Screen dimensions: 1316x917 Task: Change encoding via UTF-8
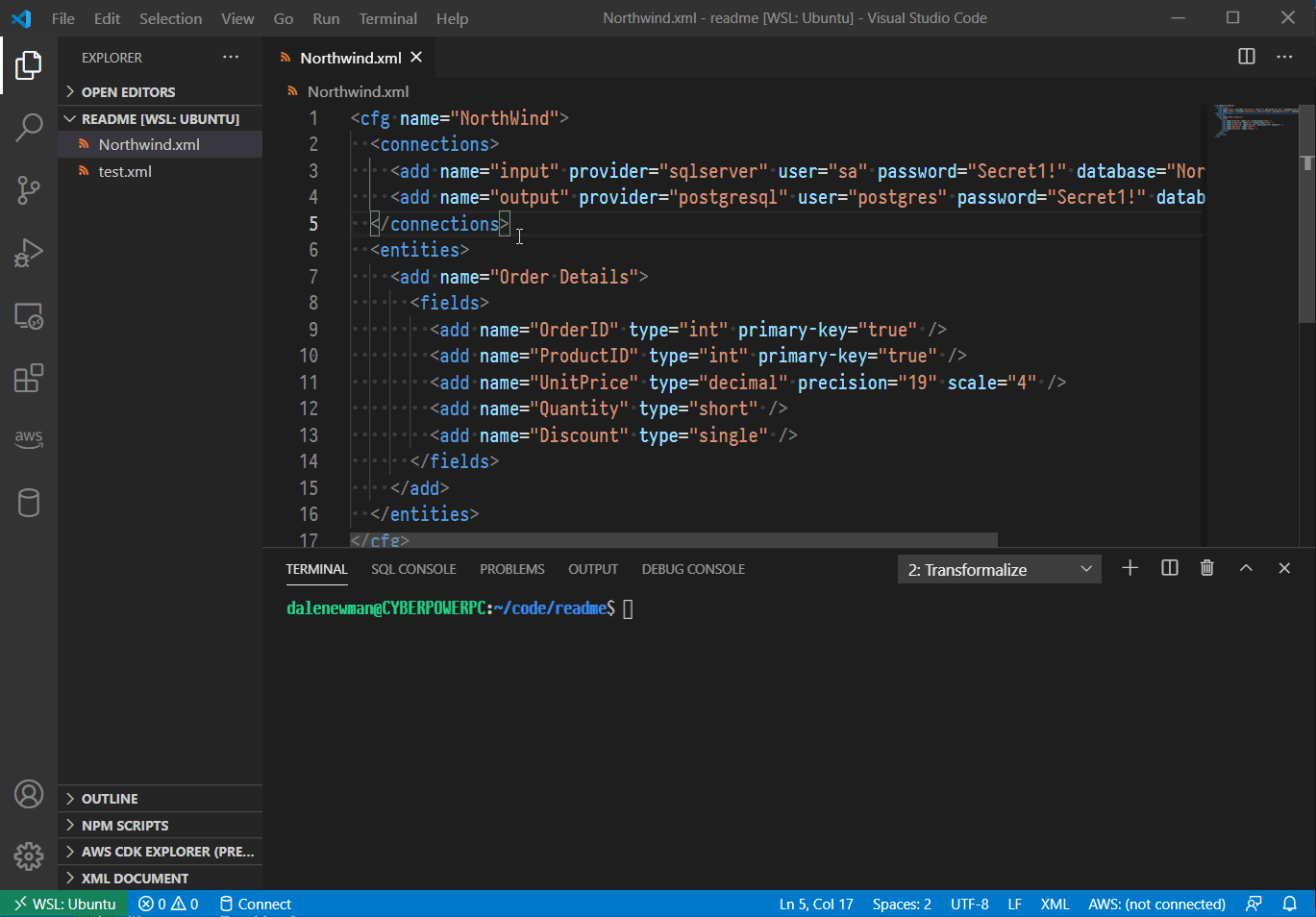(x=969, y=904)
